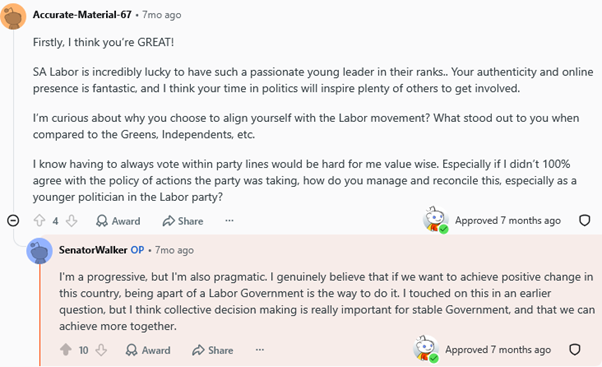The image size is (602, 367).
Task: Share Accurate-Material-67's comment
Action: pos(183,221)
